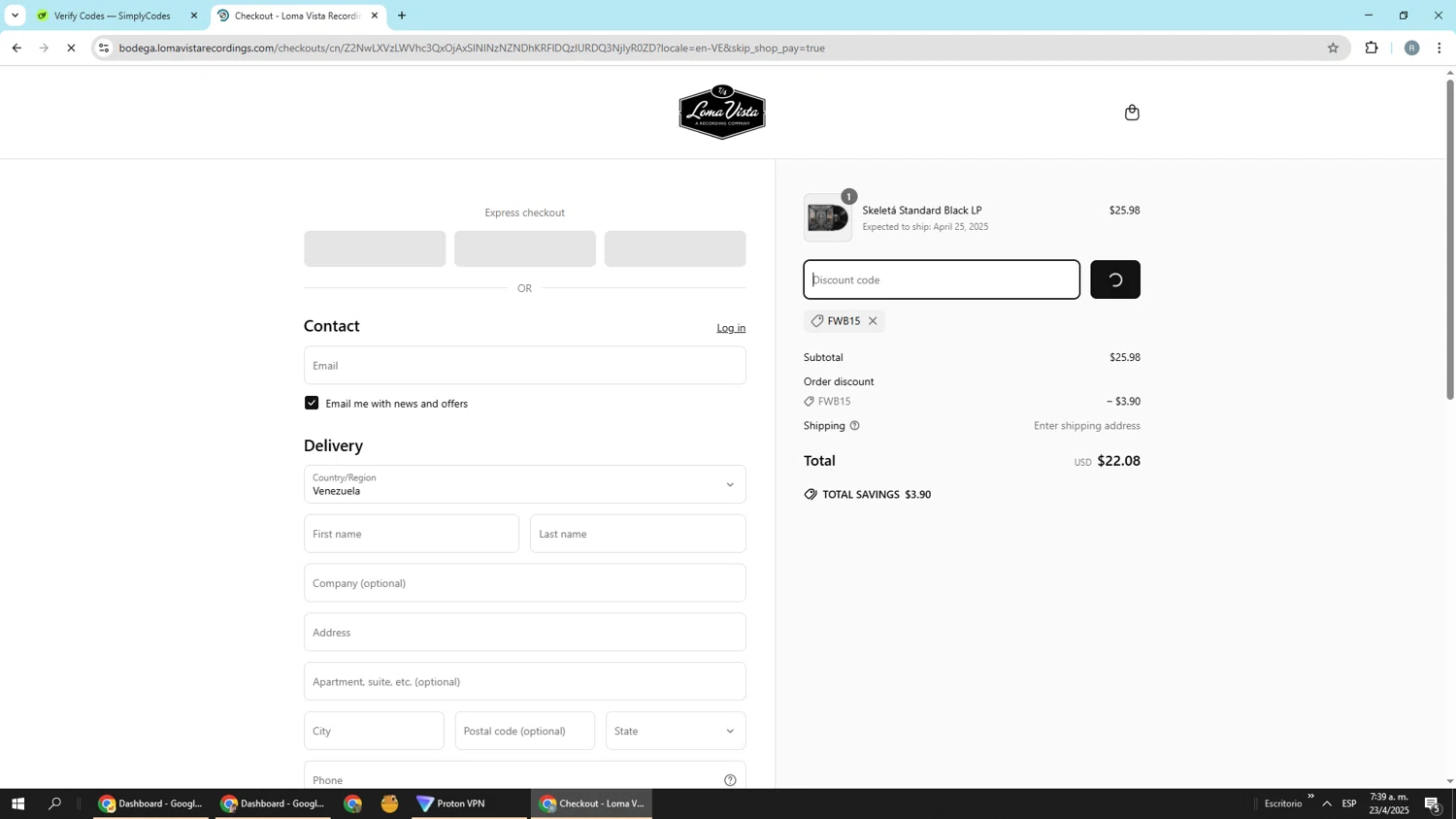Toggle Email me with news and offers
Image resolution: width=1456 pixels, height=819 pixels.
point(312,403)
